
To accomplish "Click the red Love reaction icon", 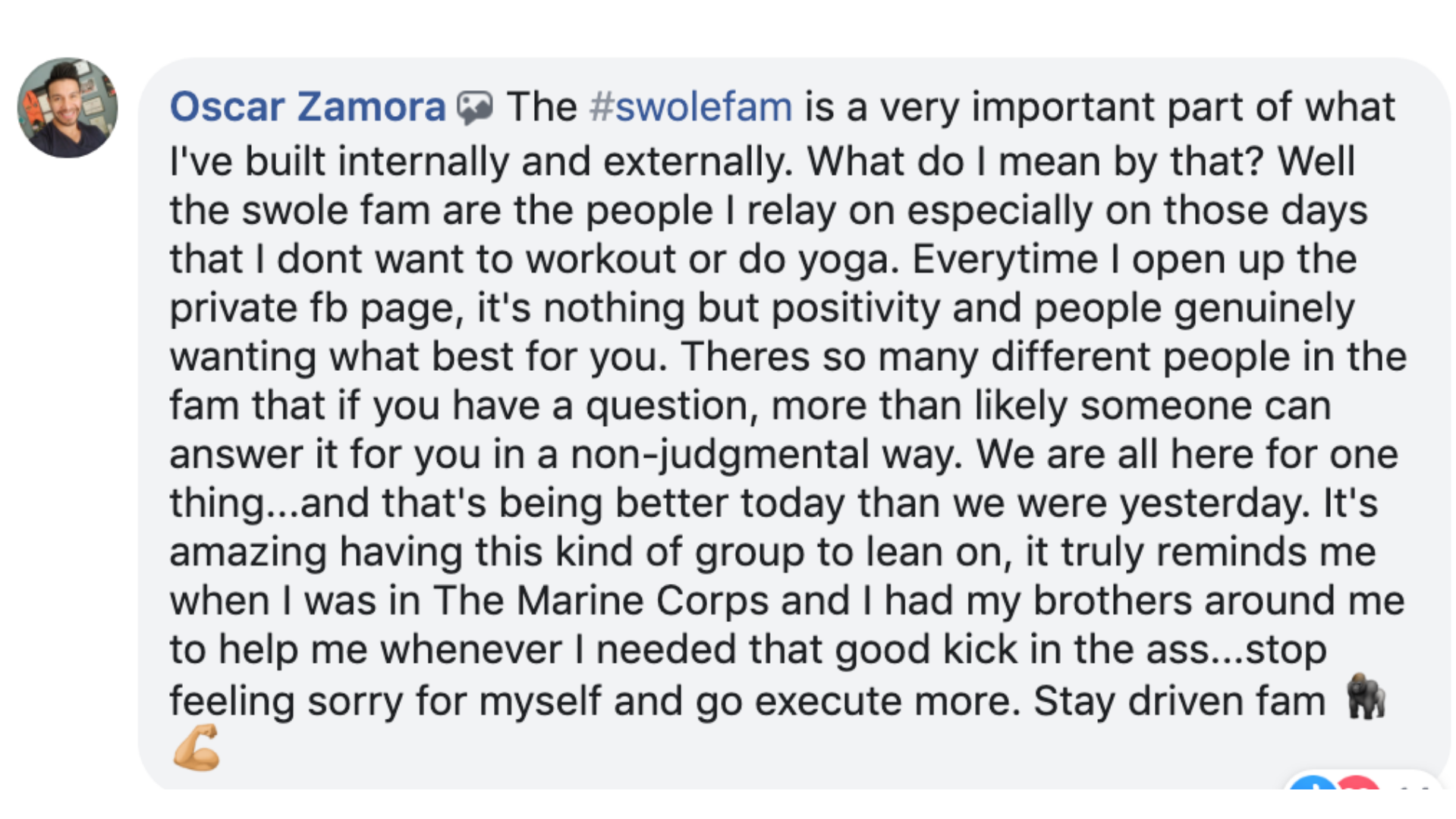I will click(1357, 783).
